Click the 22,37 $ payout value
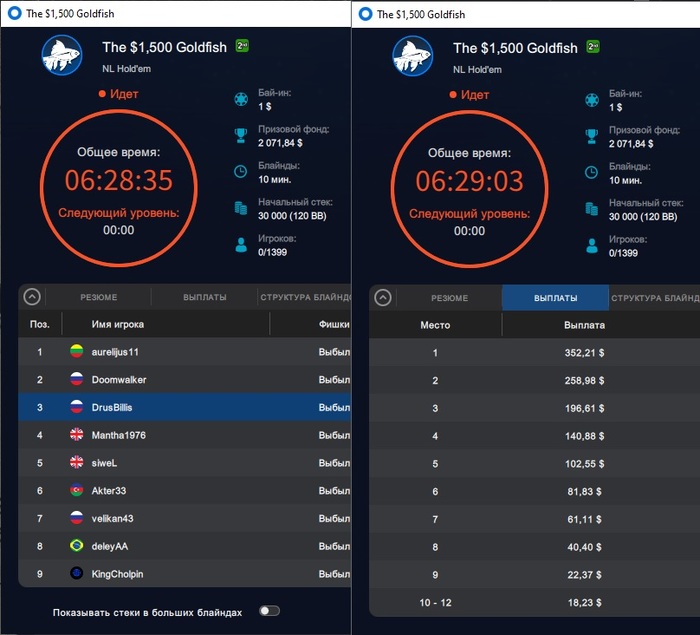 pyautogui.click(x=584, y=574)
